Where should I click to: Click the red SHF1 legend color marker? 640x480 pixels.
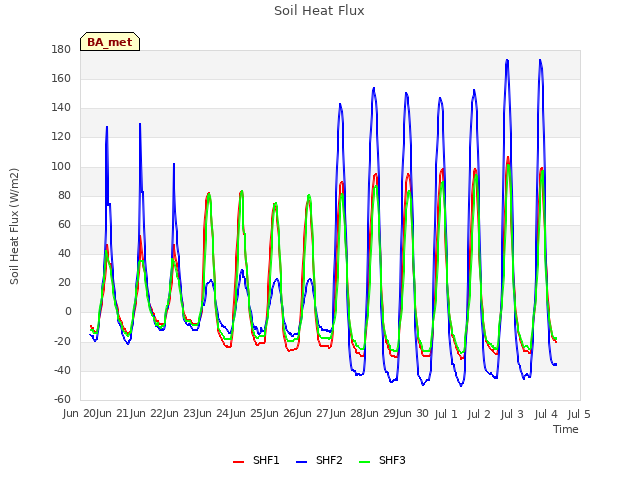click(238, 462)
